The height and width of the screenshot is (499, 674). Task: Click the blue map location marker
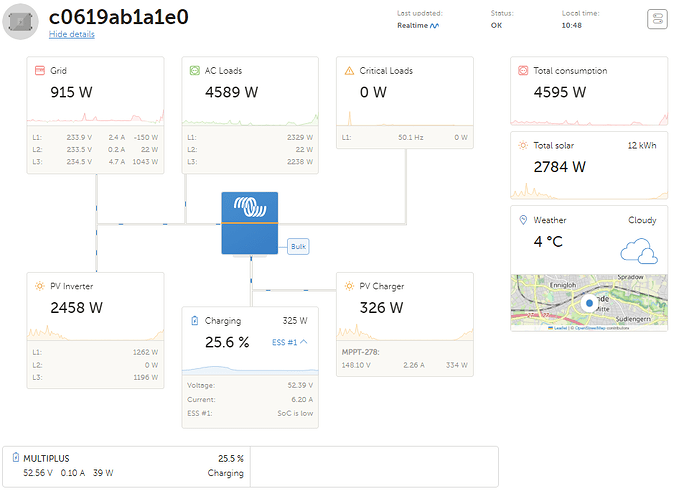click(x=589, y=303)
